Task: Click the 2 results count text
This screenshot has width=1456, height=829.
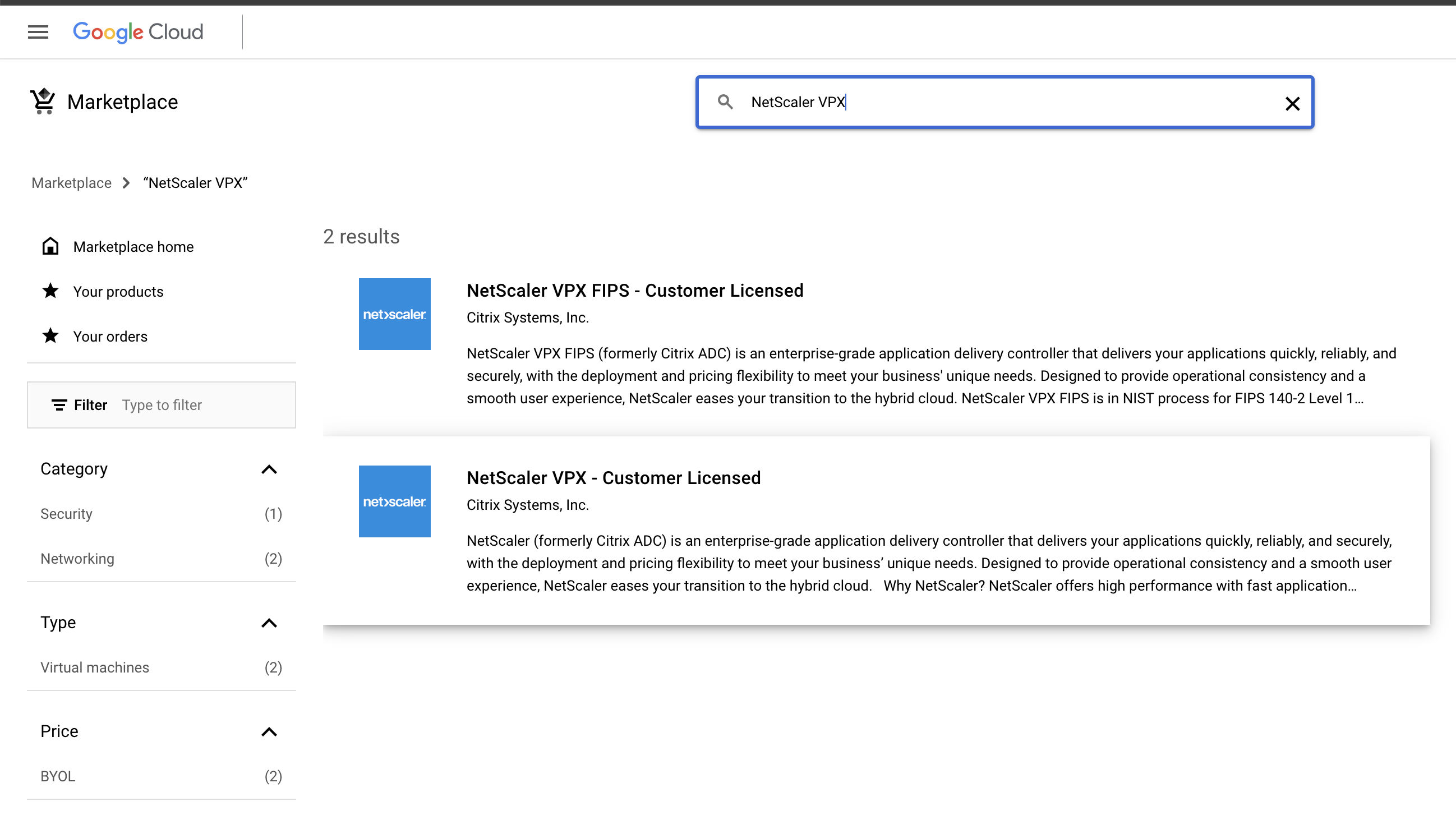Action: pos(361,236)
